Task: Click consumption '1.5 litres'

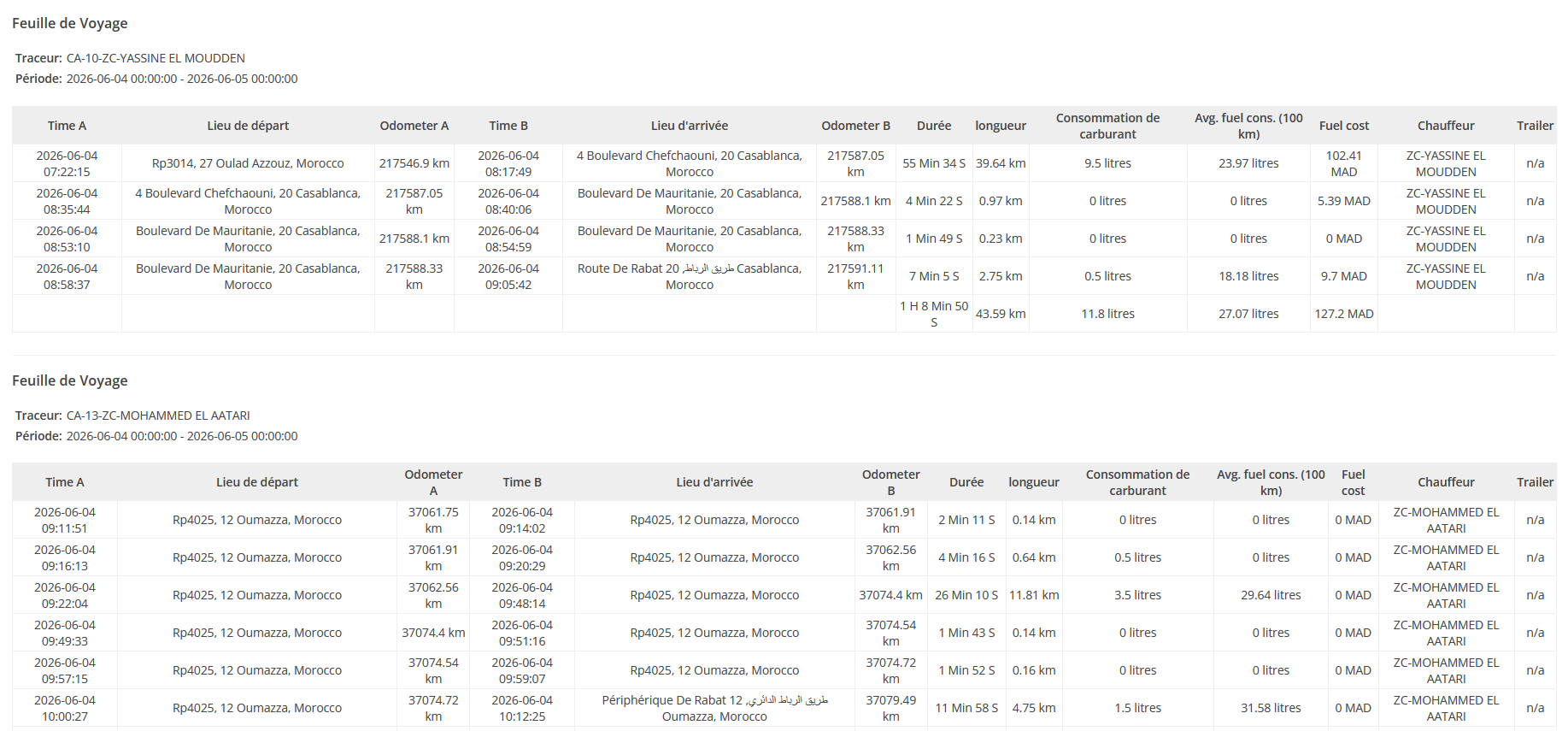Action: (x=1137, y=708)
